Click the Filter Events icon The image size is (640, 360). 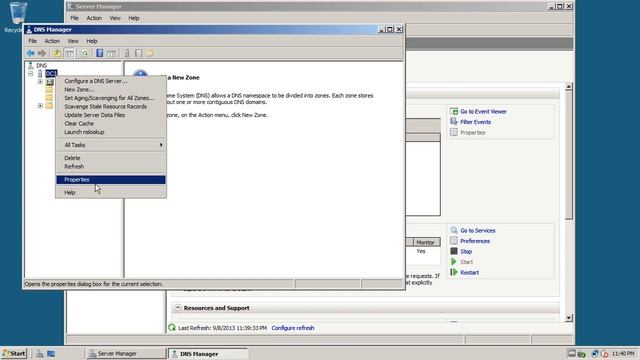(x=454, y=122)
